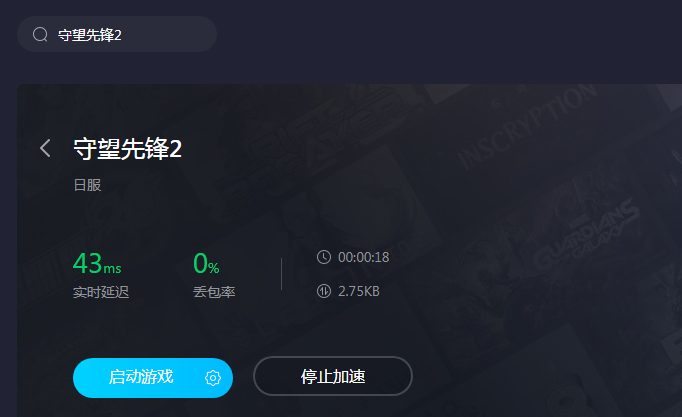Click the vertical divider between stats
Viewport: 682px width, 417px height.
281,274
